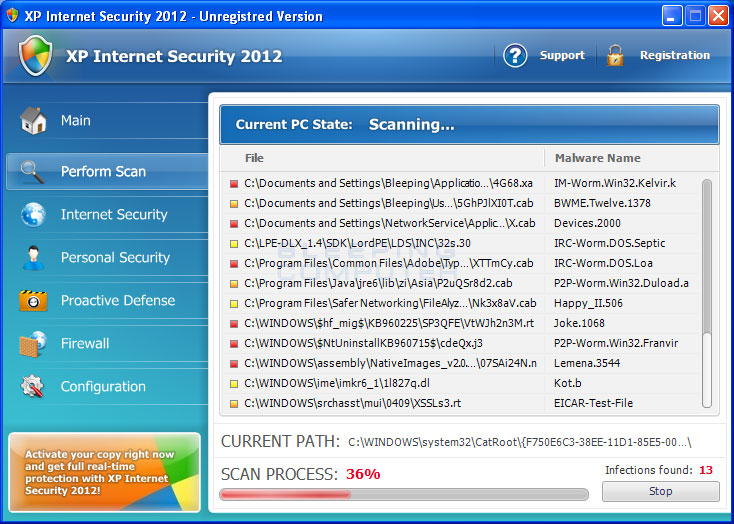Click the Configuration gear icon
Screen dimensions: 734x524
coord(32,386)
